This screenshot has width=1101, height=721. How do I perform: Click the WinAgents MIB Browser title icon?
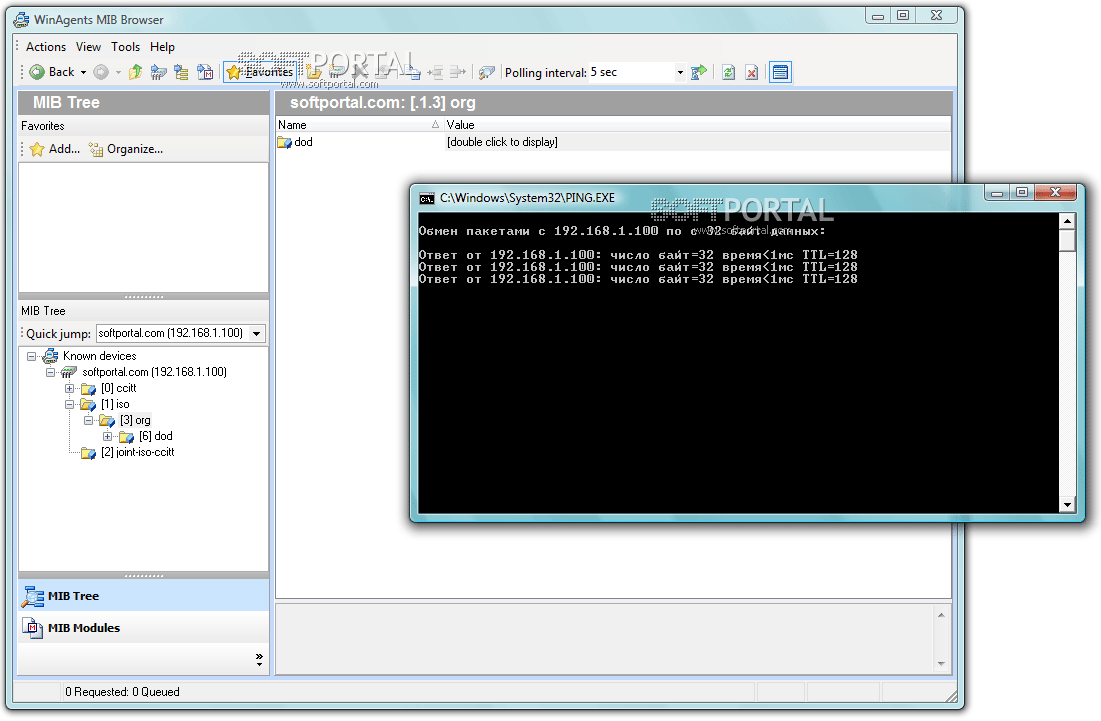22,20
